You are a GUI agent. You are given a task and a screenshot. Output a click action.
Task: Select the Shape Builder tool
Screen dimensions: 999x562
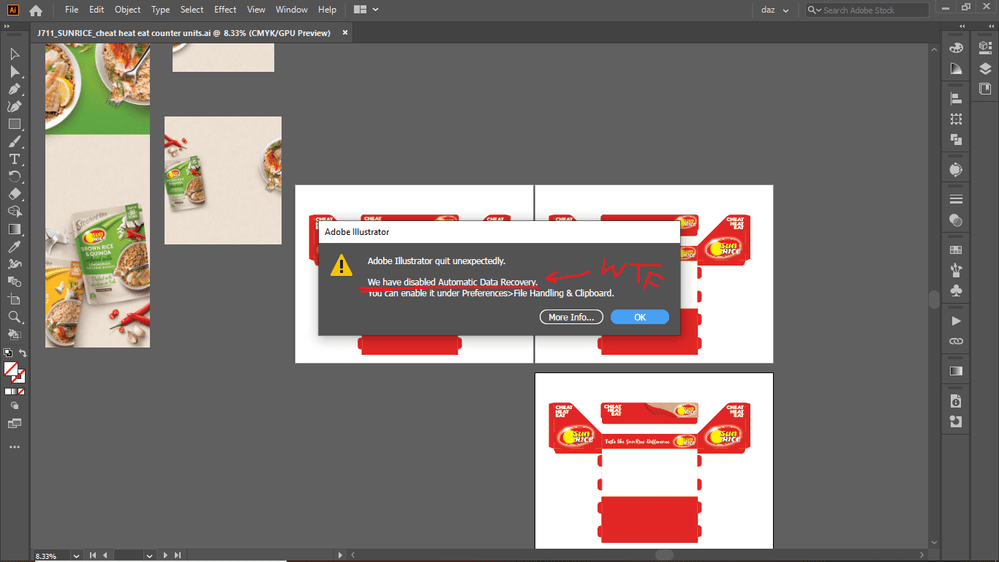pos(15,212)
